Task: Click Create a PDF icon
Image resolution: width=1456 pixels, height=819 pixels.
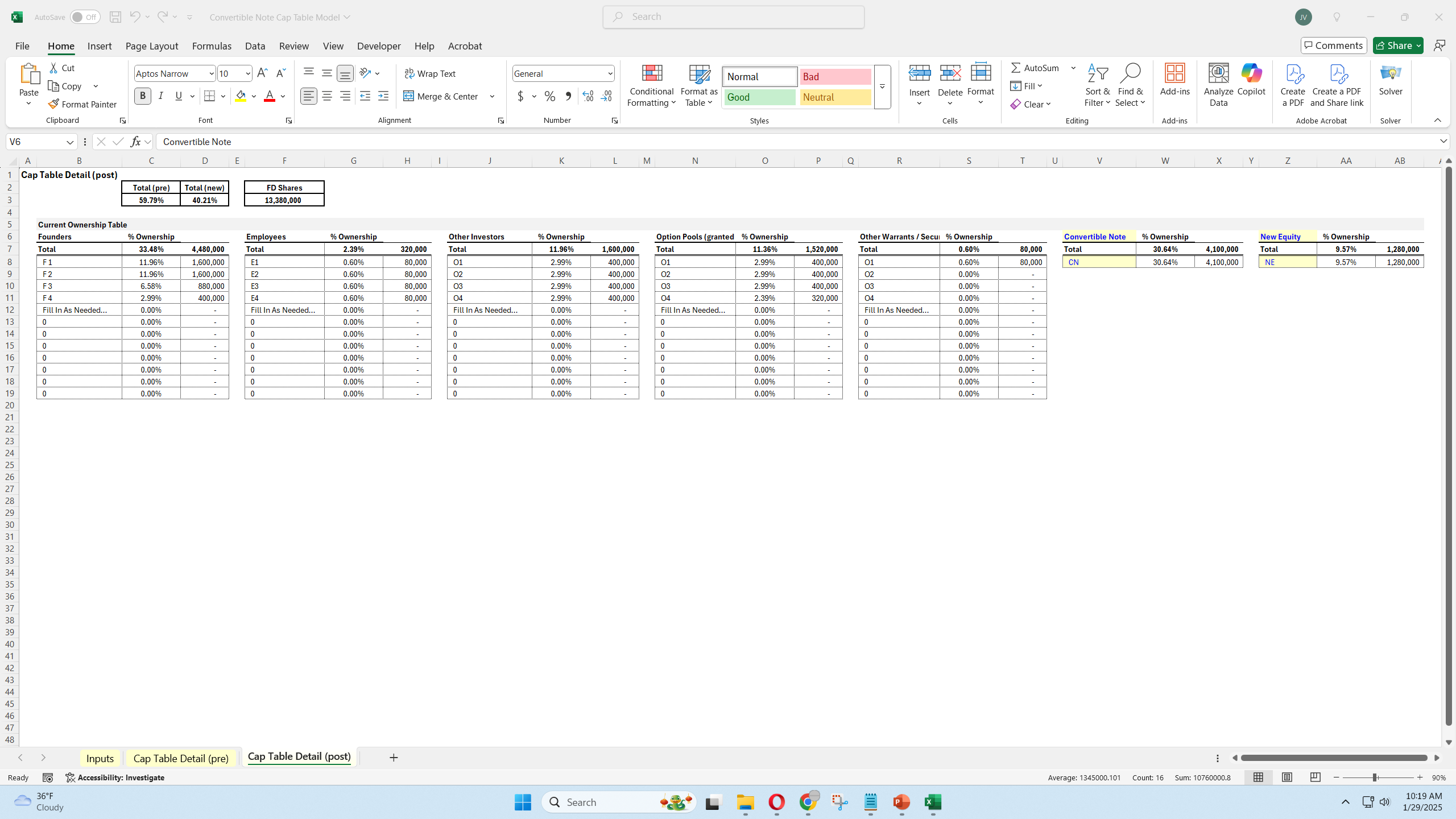Action: click(x=1293, y=85)
